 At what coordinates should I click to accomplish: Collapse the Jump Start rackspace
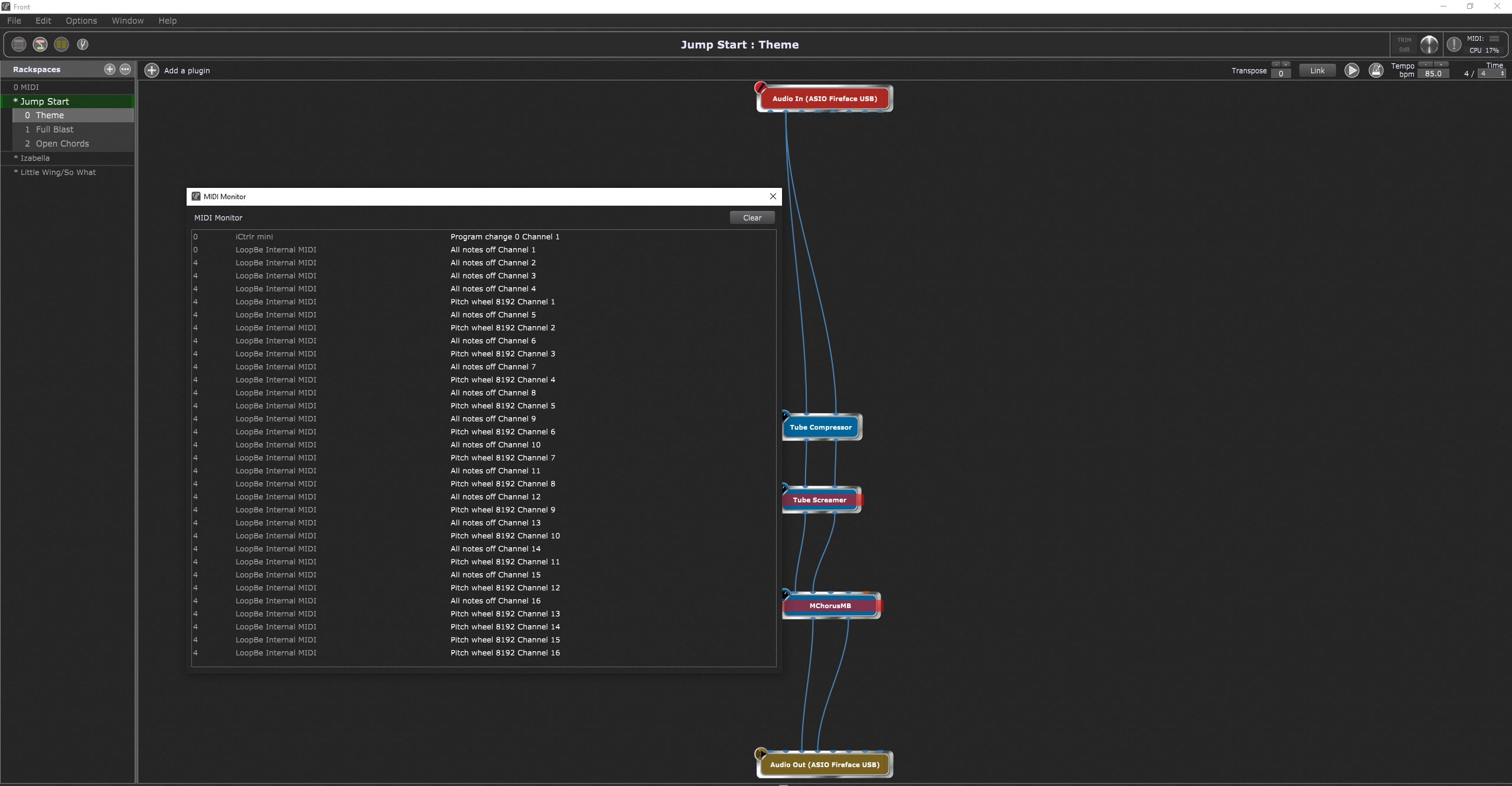pos(15,101)
